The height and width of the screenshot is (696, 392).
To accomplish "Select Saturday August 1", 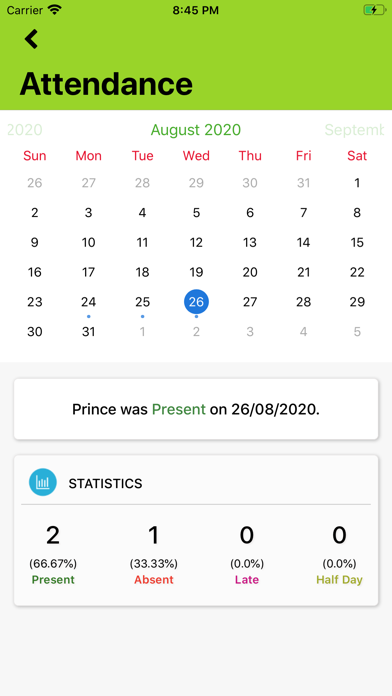I will (357, 183).
